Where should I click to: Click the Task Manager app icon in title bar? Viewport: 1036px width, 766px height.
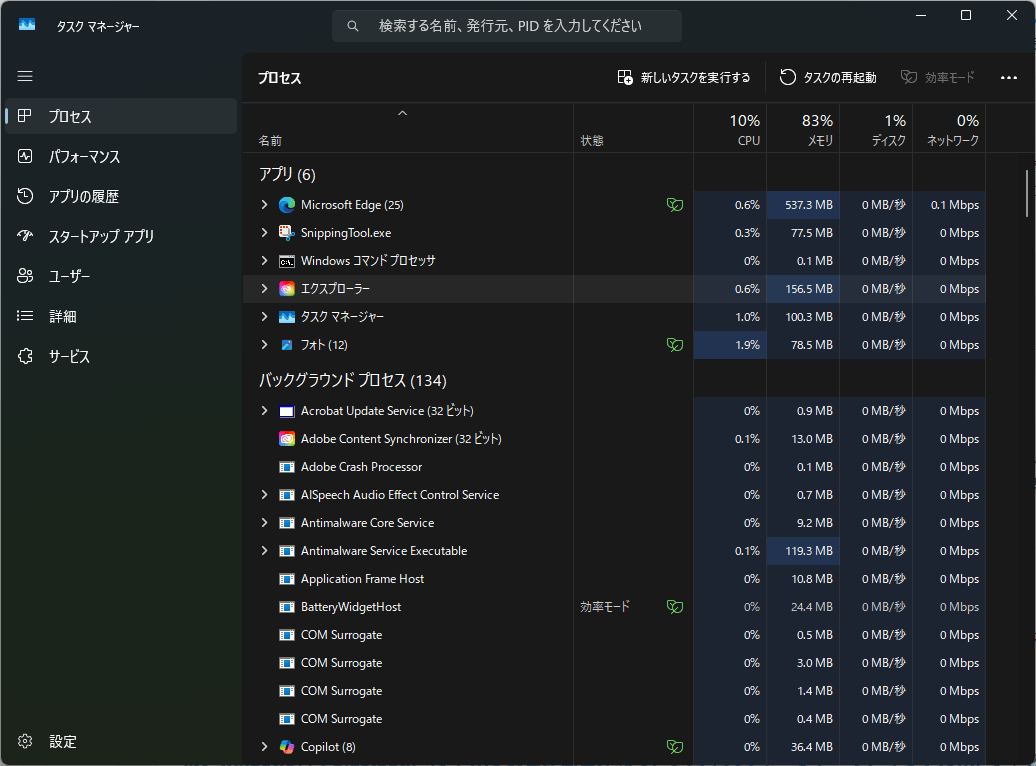point(26,25)
